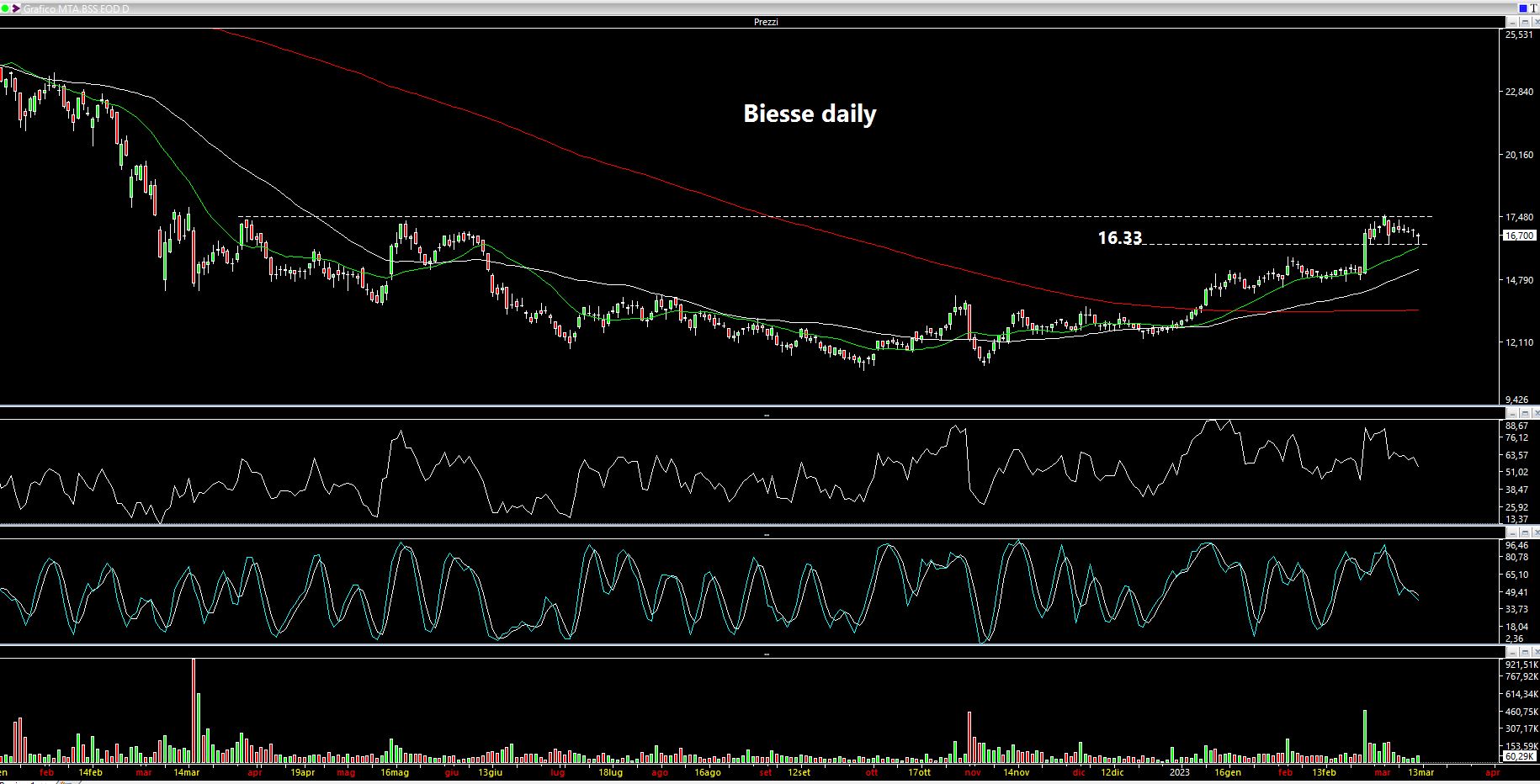Click the 25,531 price axis value
The image size is (1540, 784).
pyautogui.click(x=1519, y=34)
